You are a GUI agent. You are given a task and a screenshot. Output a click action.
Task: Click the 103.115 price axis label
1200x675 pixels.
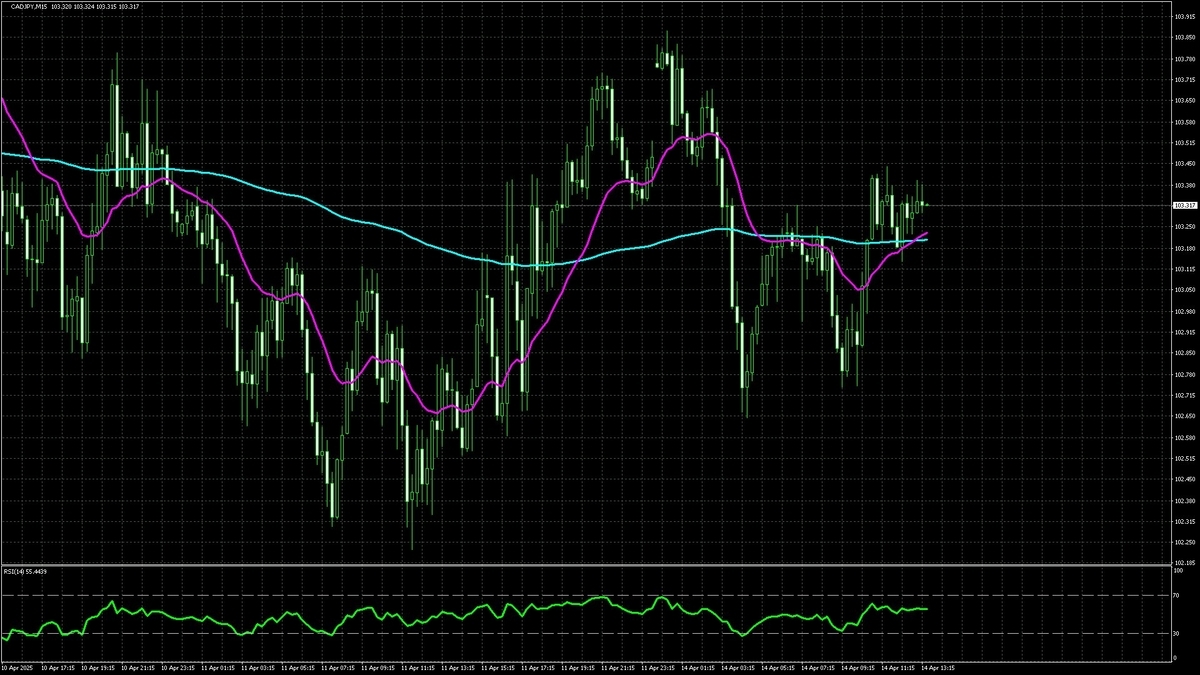click(x=1184, y=269)
